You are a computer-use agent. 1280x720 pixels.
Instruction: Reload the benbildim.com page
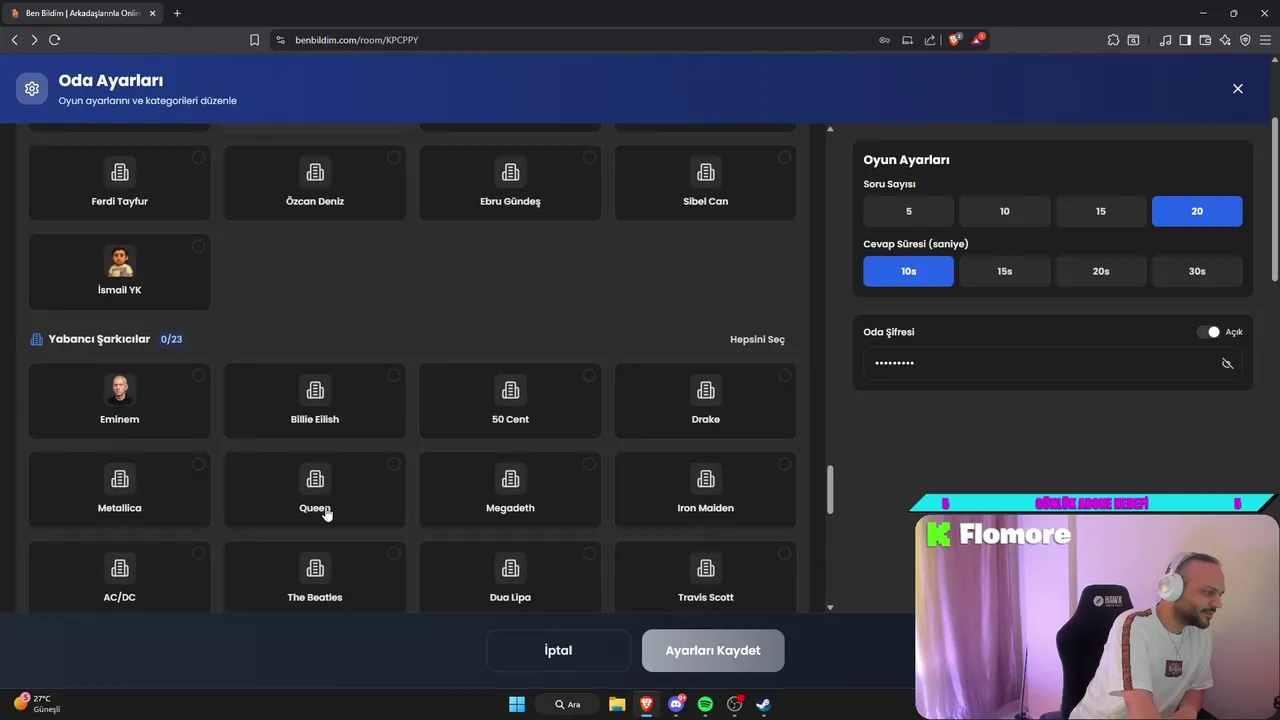(x=54, y=40)
